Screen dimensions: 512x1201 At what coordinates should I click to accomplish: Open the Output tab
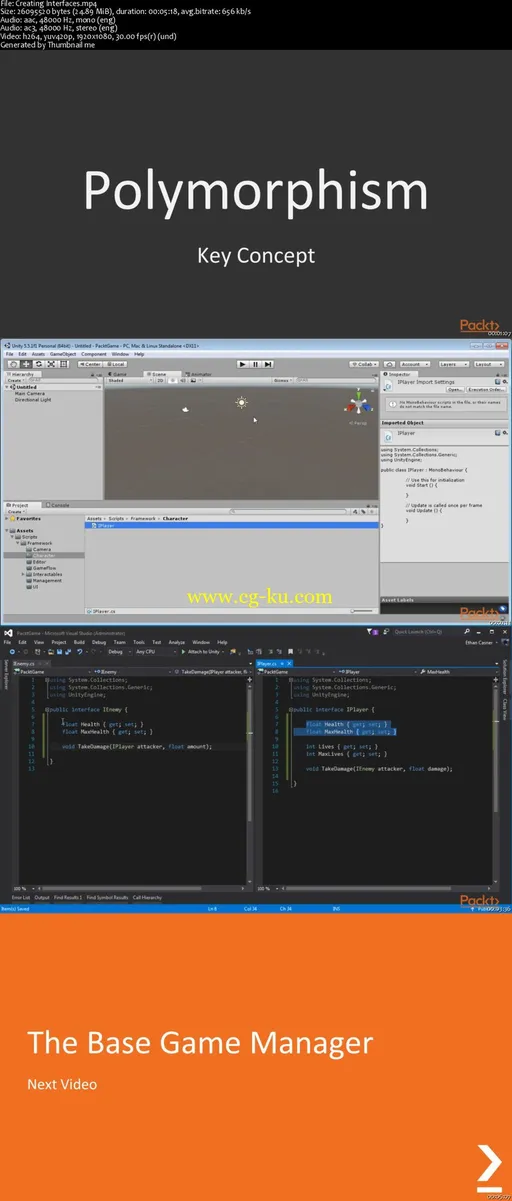(42, 898)
